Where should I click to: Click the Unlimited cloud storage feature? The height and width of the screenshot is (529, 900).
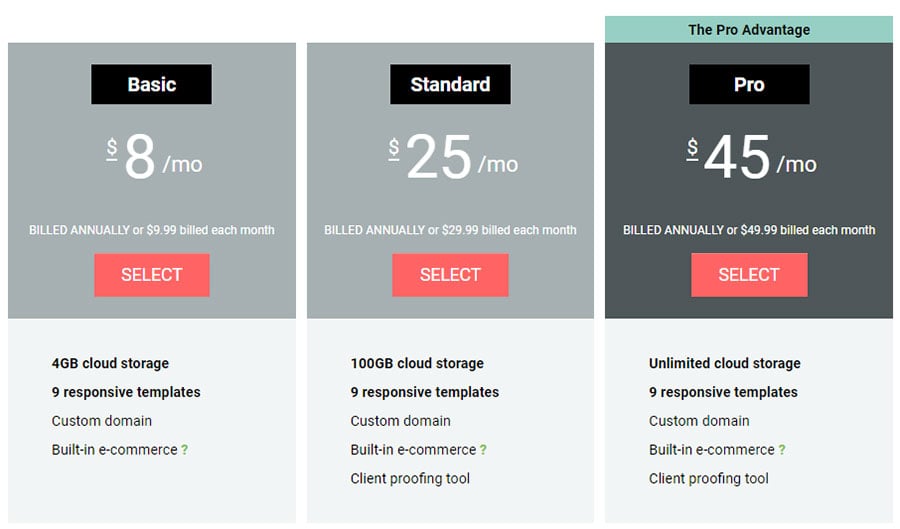[725, 363]
